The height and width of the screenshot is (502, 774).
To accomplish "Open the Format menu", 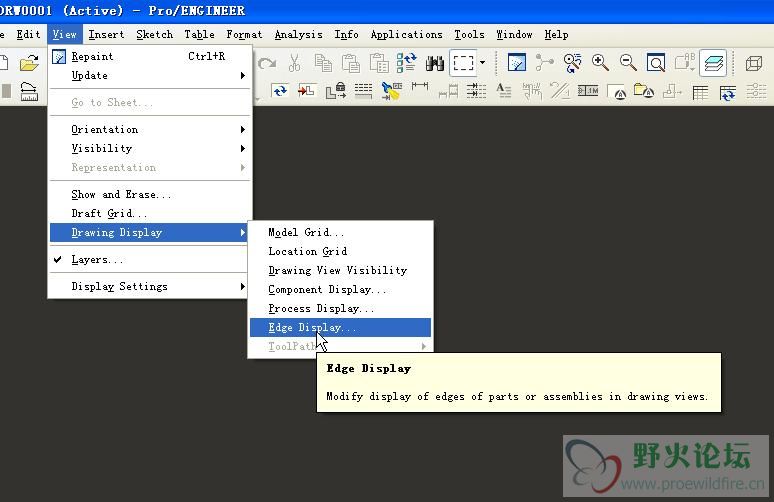I will coord(244,35).
